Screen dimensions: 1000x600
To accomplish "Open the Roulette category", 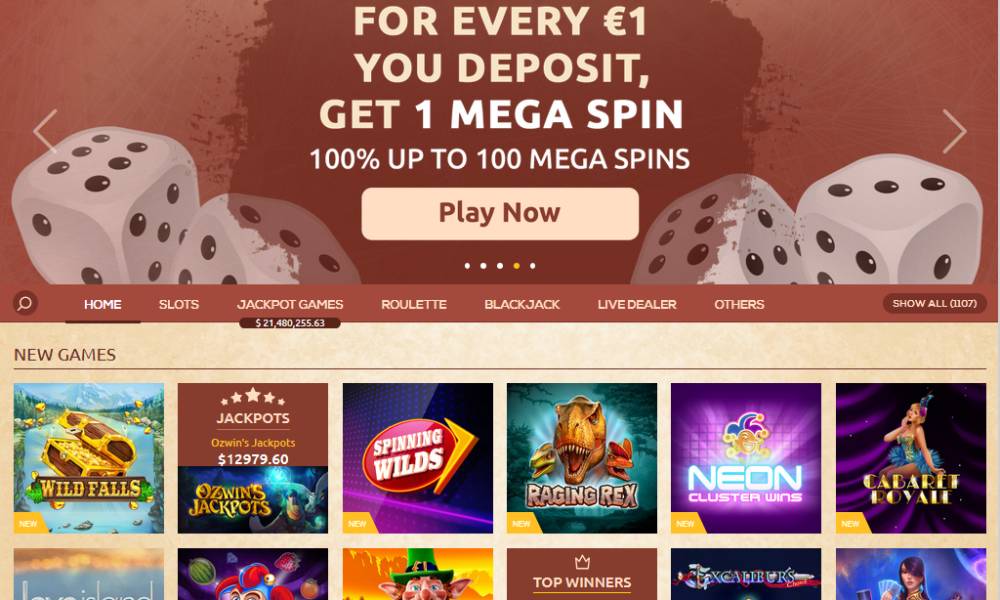I will [414, 304].
